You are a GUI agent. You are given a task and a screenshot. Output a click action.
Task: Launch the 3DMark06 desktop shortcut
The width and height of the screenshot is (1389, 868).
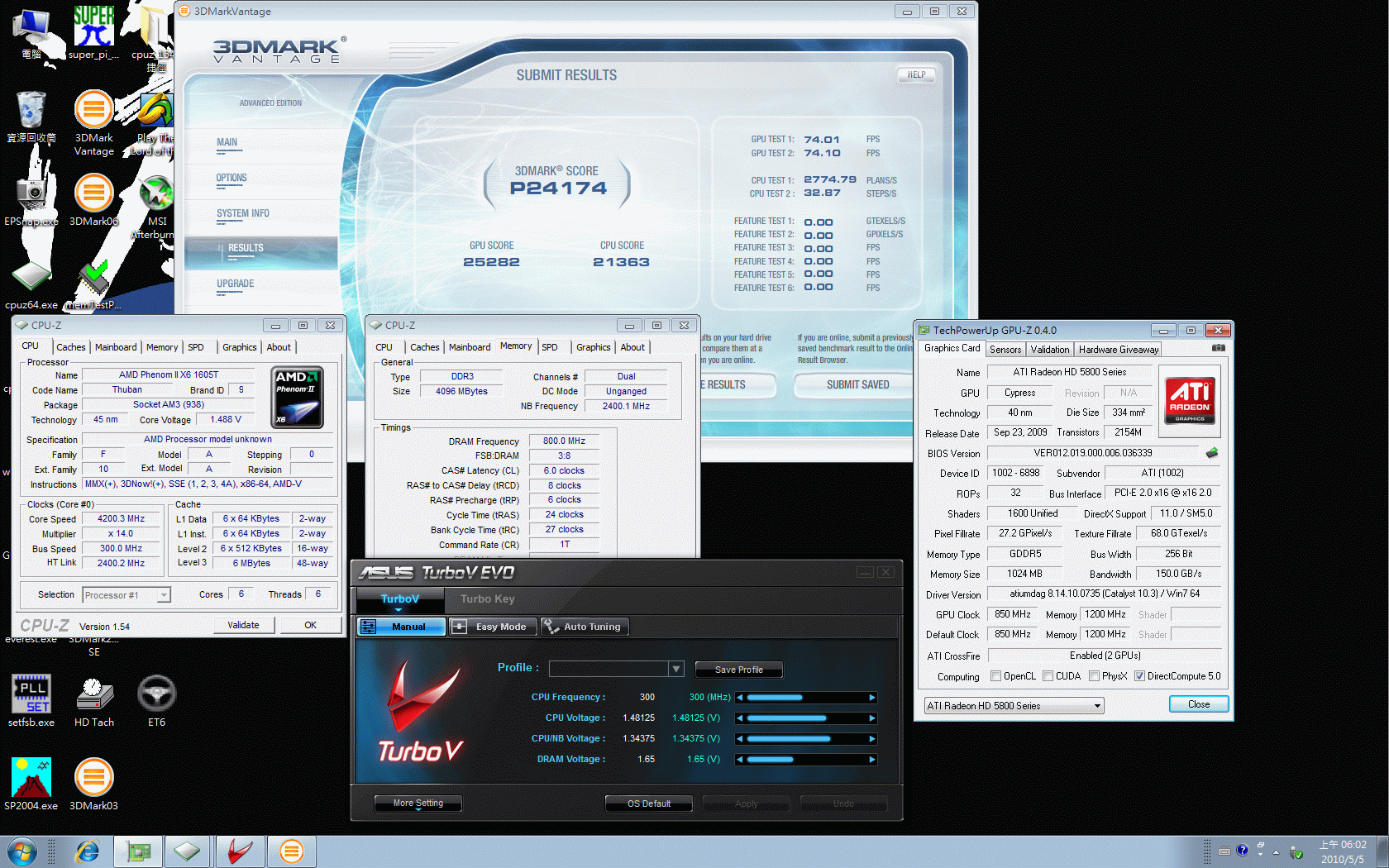(x=93, y=200)
